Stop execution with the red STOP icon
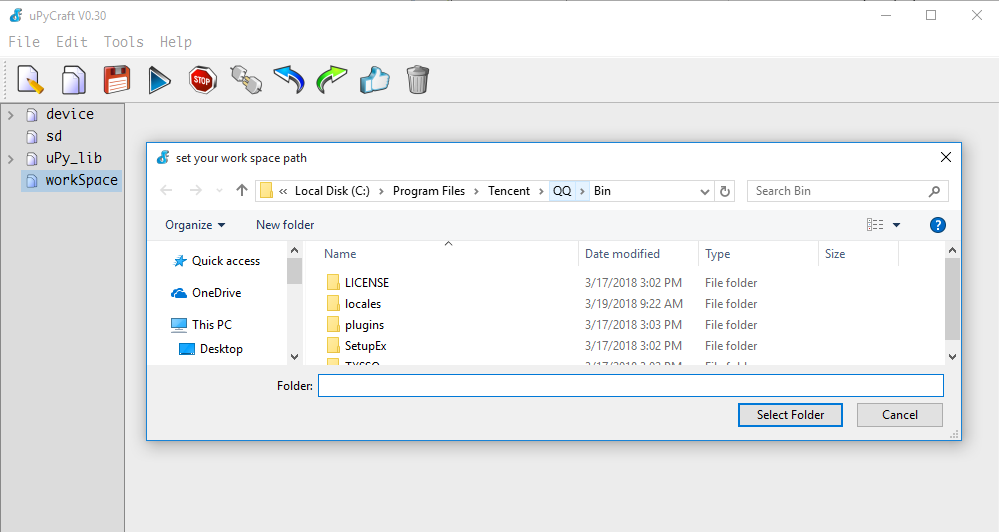This screenshot has width=999, height=532. (203, 80)
